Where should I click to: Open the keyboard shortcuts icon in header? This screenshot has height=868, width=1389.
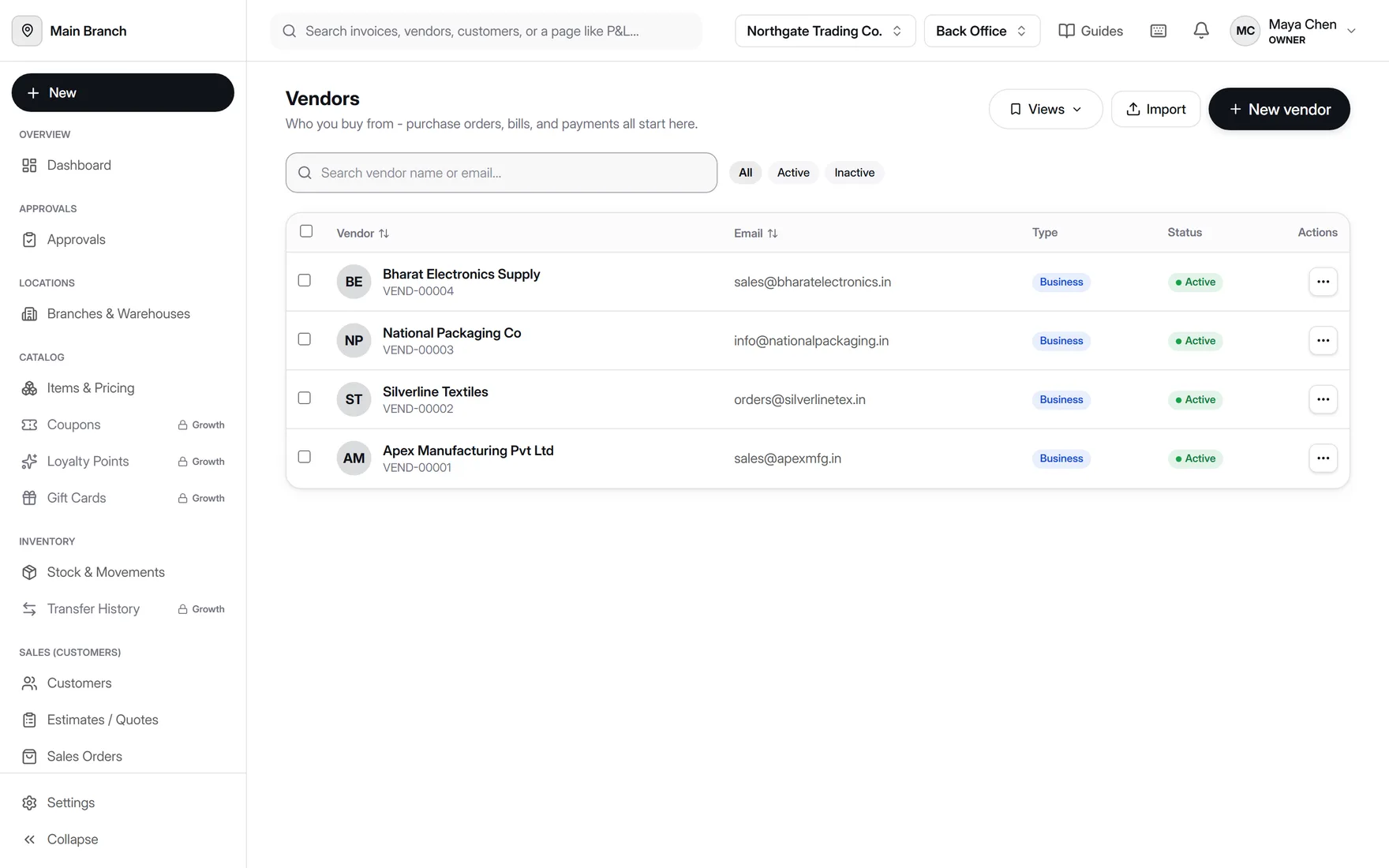[x=1158, y=31]
